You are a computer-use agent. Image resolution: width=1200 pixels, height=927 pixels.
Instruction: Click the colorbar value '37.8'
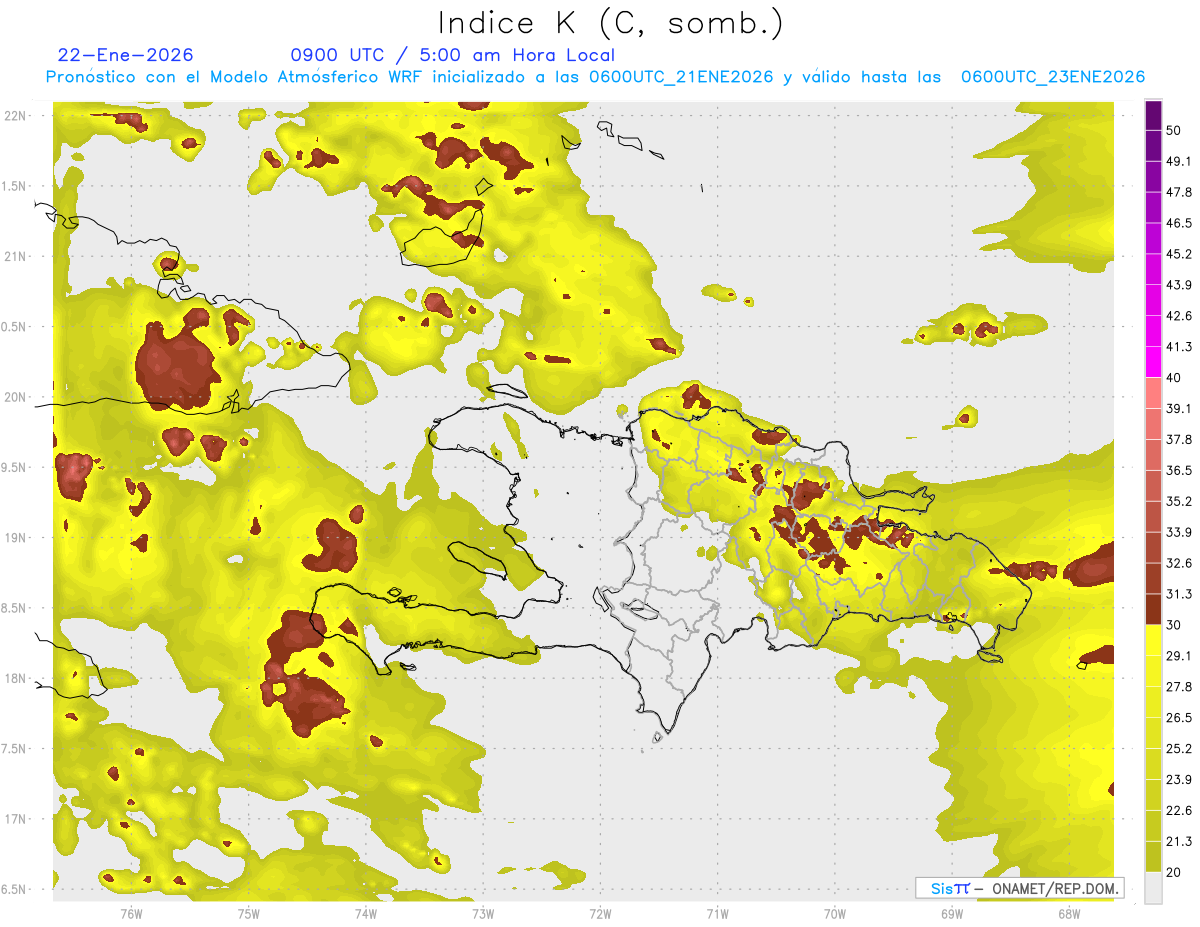1179,440
